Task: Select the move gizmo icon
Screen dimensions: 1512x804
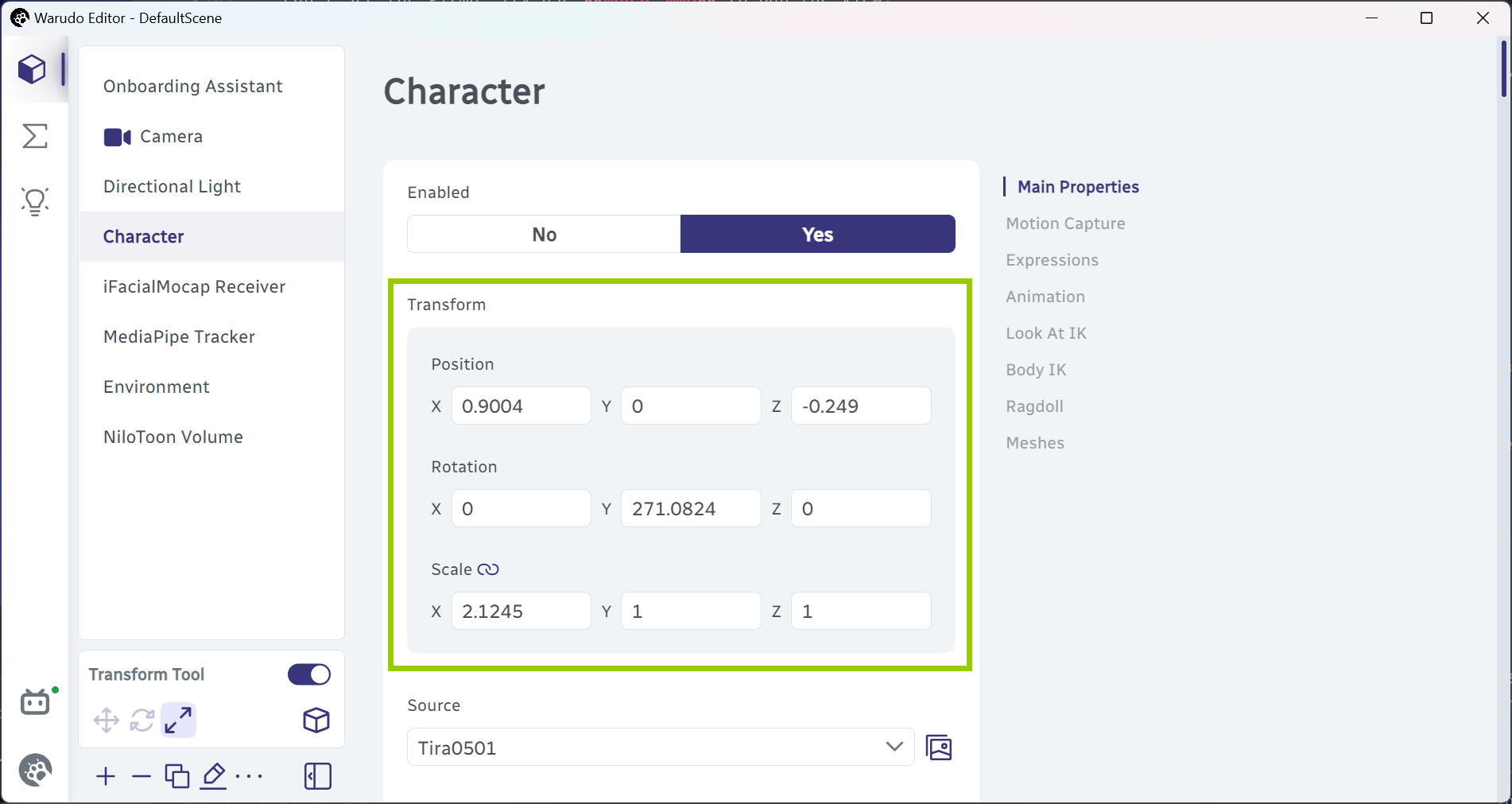Action: click(x=107, y=720)
